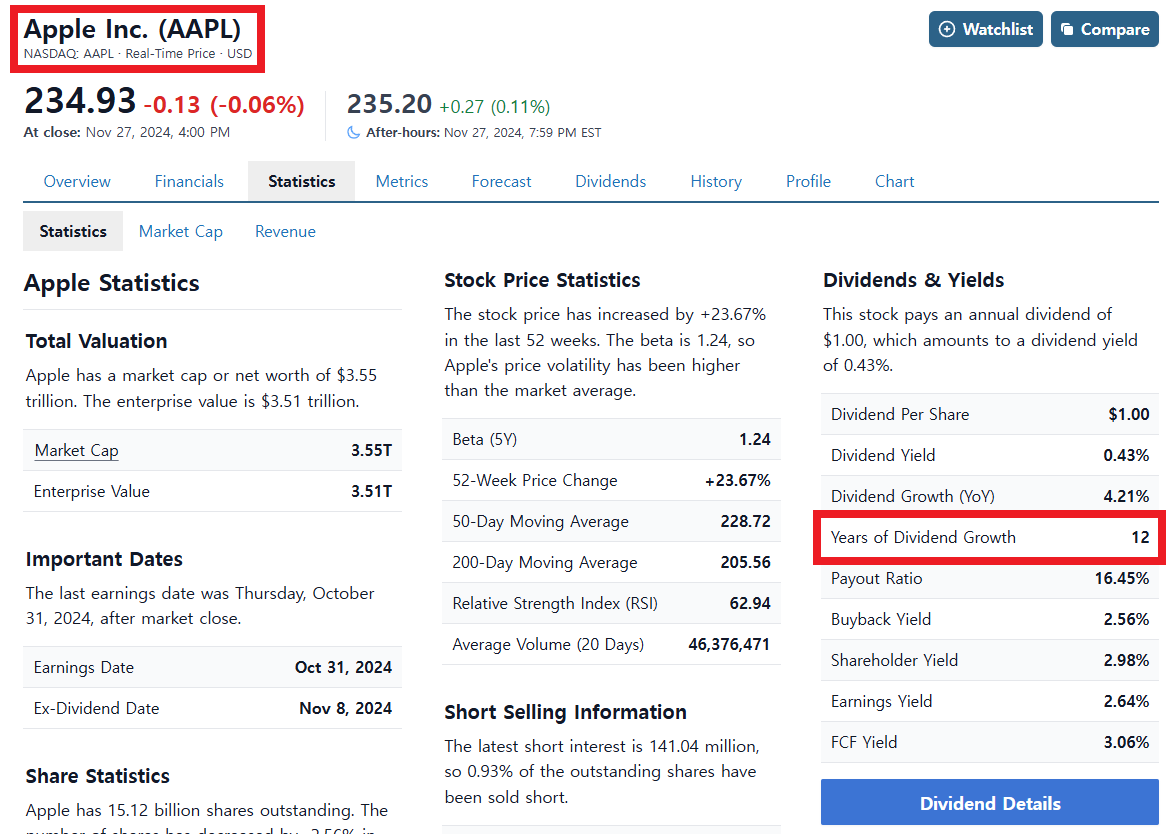Click the Apple Inc. (AAPL) heading

pos(132,29)
